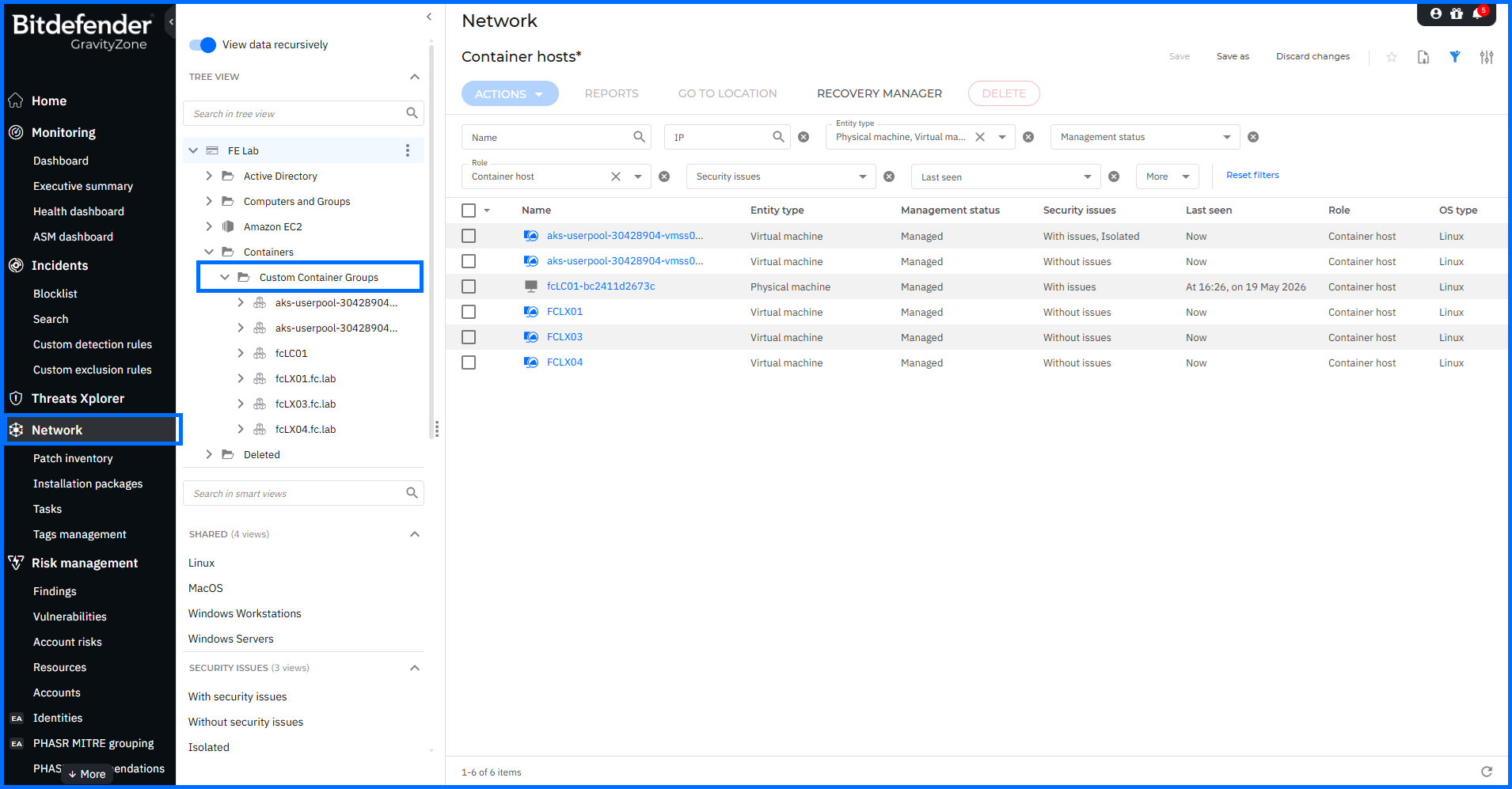Toggle View data recursively switch
1512x789 pixels.
coord(203,45)
